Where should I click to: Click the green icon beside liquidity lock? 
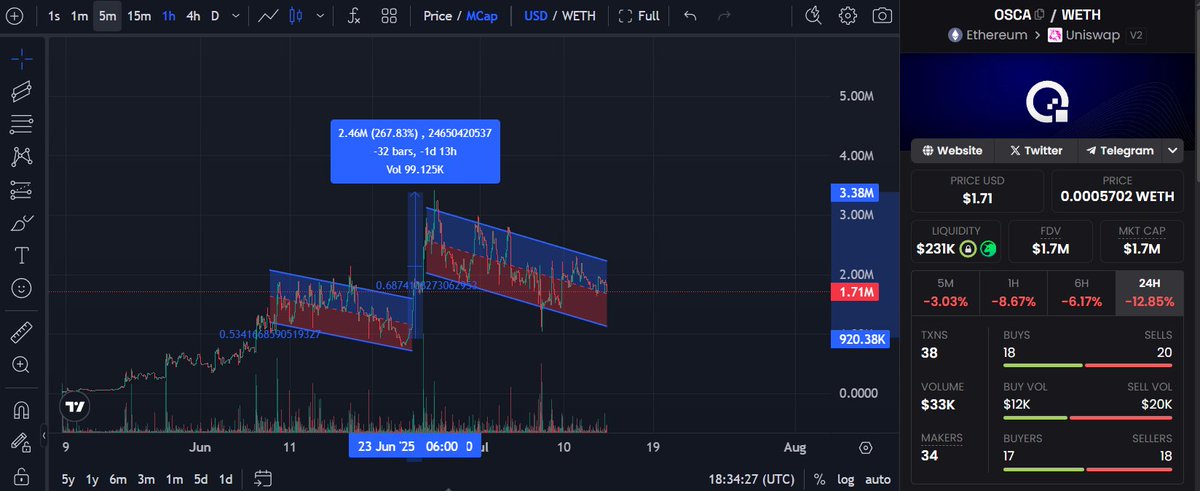[987, 248]
